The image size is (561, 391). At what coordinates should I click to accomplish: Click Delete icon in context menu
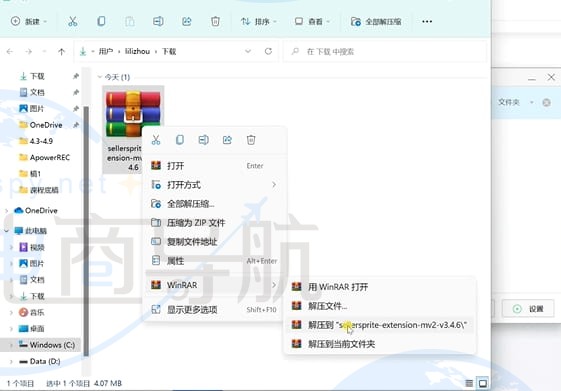click(x=251, y=140)
